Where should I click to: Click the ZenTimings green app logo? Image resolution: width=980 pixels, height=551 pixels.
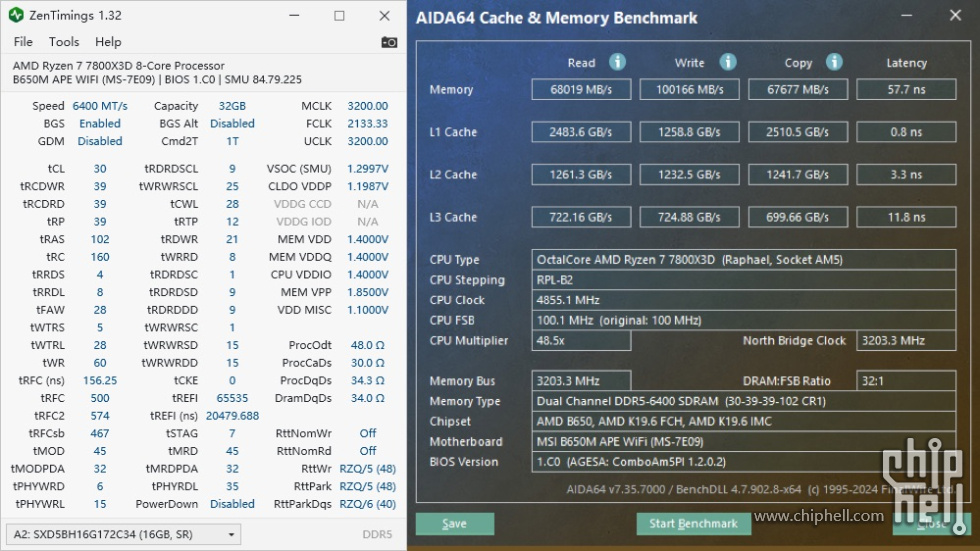click(16, 15)
